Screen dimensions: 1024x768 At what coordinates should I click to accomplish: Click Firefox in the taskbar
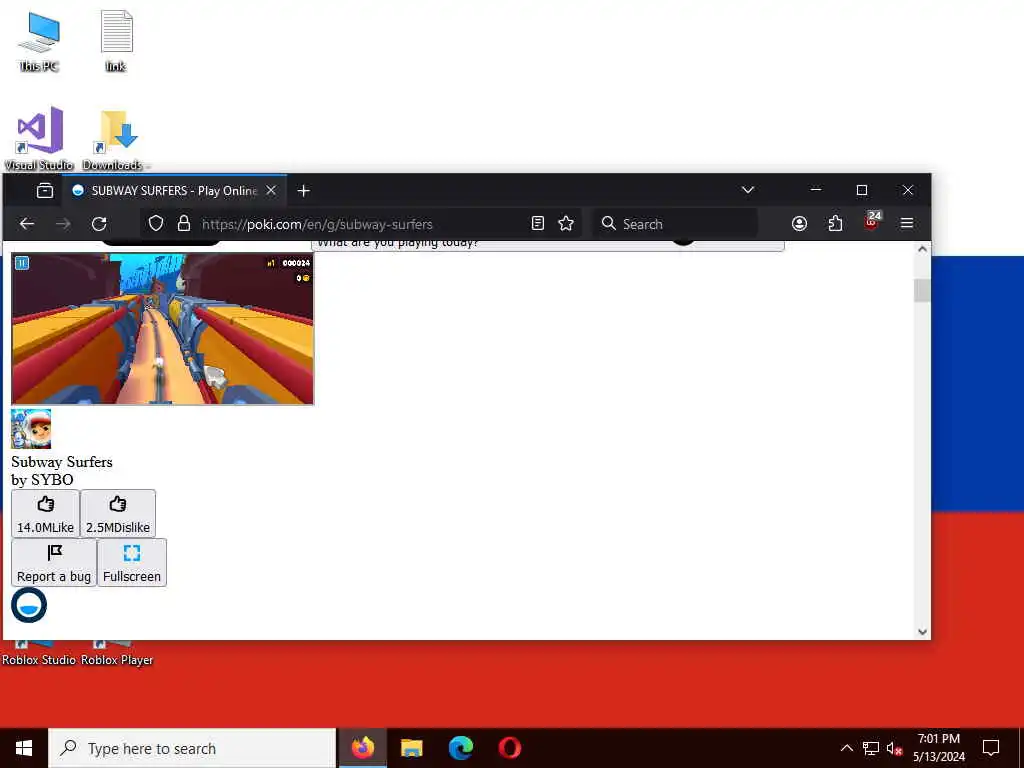coord(363,748)
